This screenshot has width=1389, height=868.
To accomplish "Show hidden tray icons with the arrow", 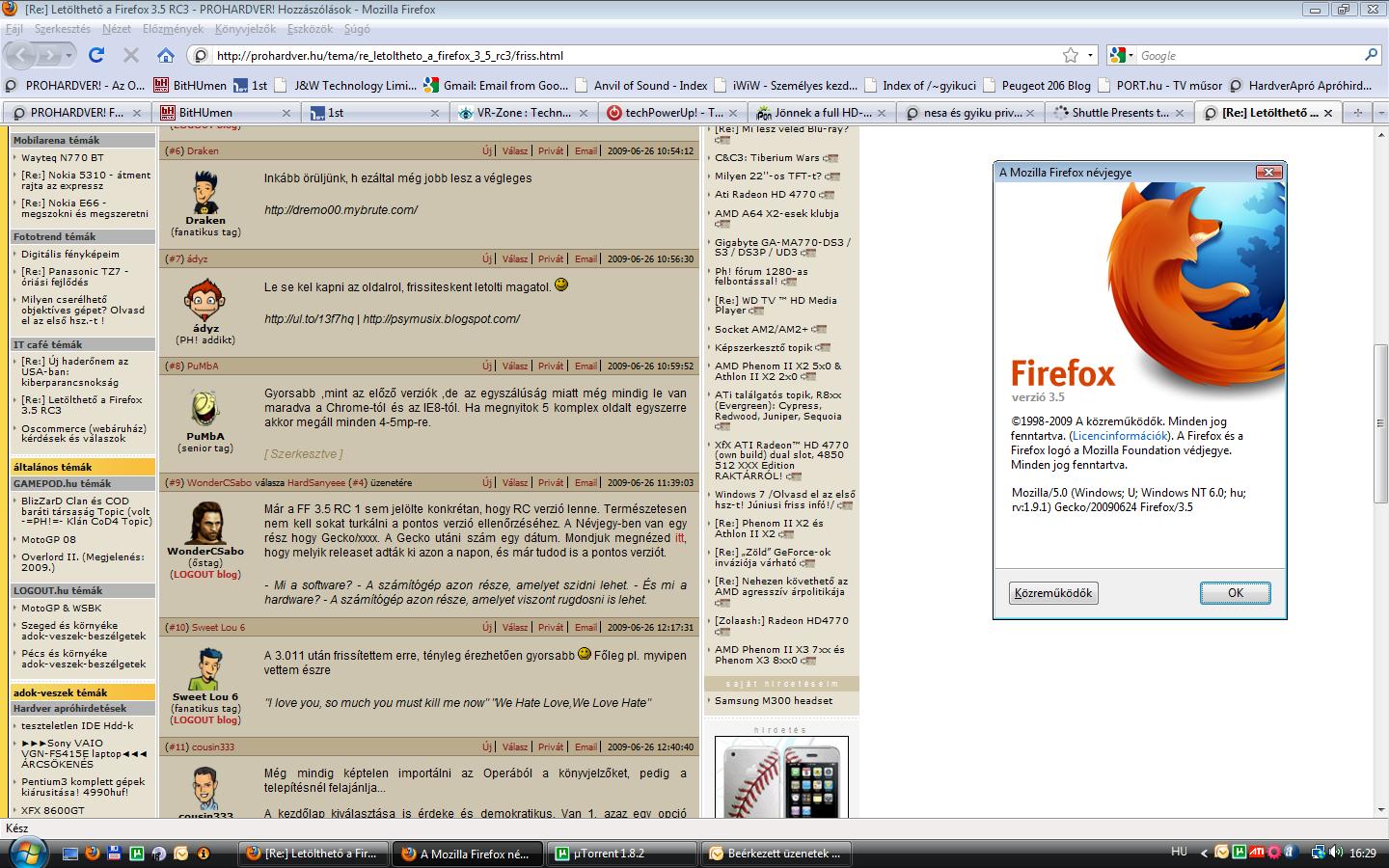I will 1204,853.
